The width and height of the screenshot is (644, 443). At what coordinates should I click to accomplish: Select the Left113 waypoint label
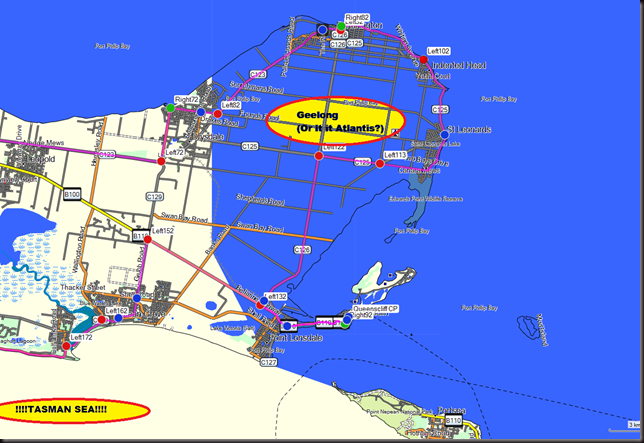click(x=395, y=155)
